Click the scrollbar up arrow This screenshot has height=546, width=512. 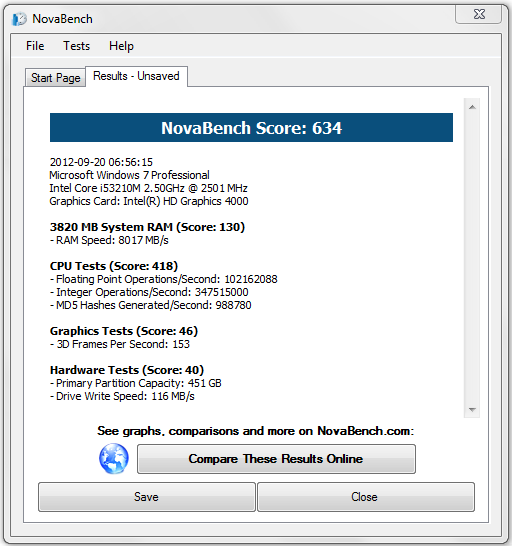(x=472, y=107)
